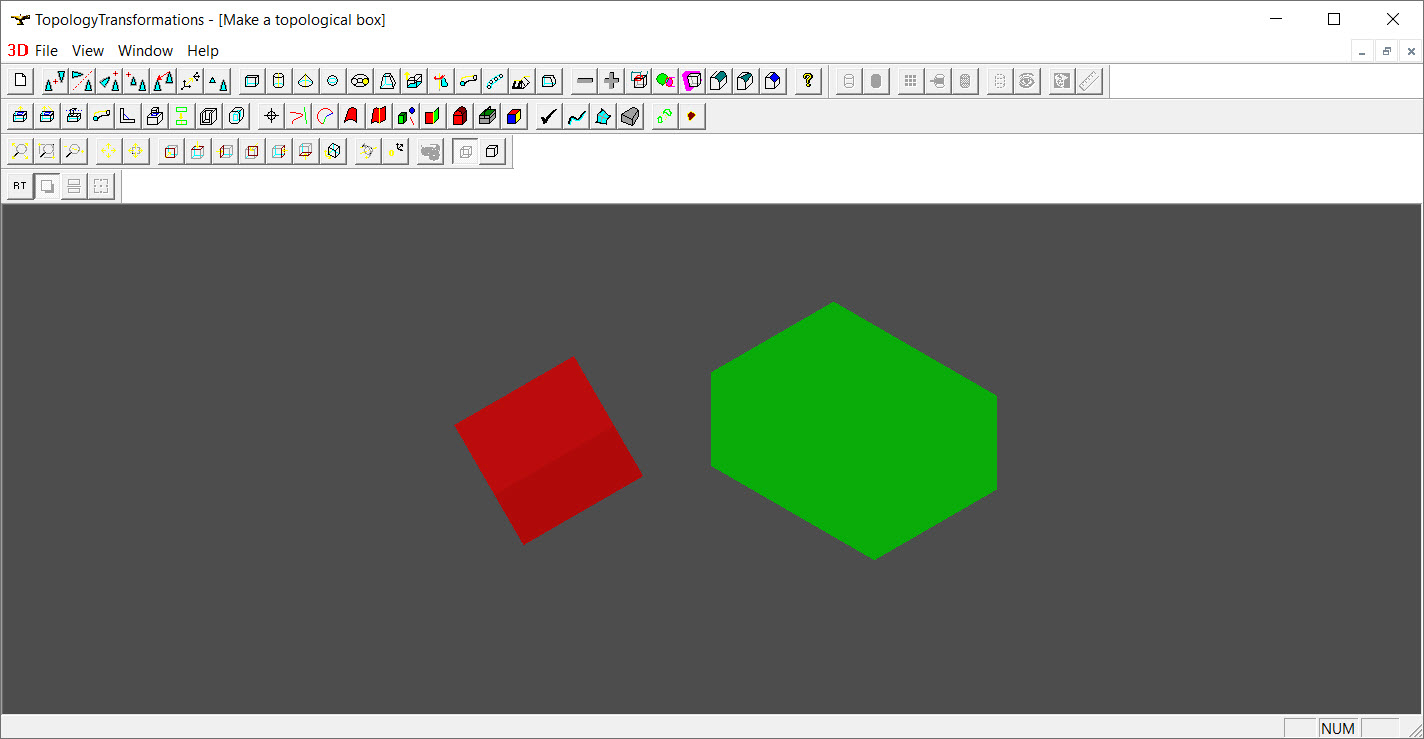Toggle hidden-line-off wireframe cube button

click(x=465, y=152)
